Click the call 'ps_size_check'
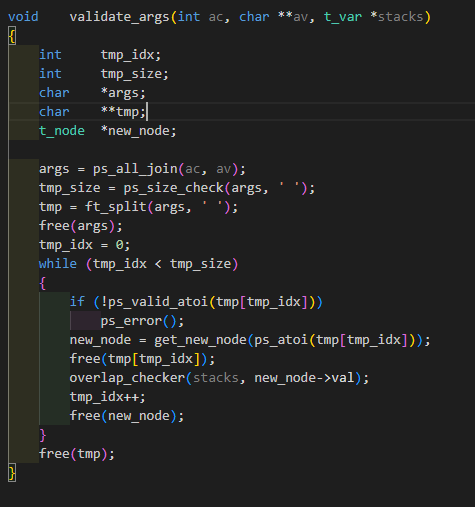 174,188
